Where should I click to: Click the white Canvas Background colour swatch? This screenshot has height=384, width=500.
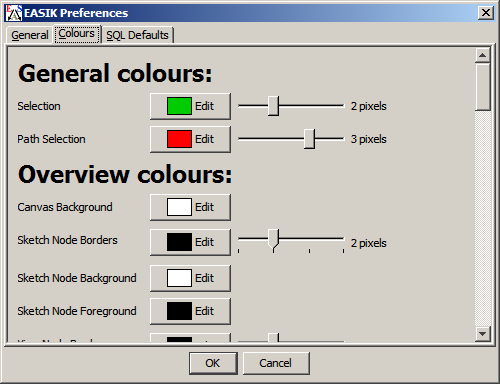[x=179, y=207]
